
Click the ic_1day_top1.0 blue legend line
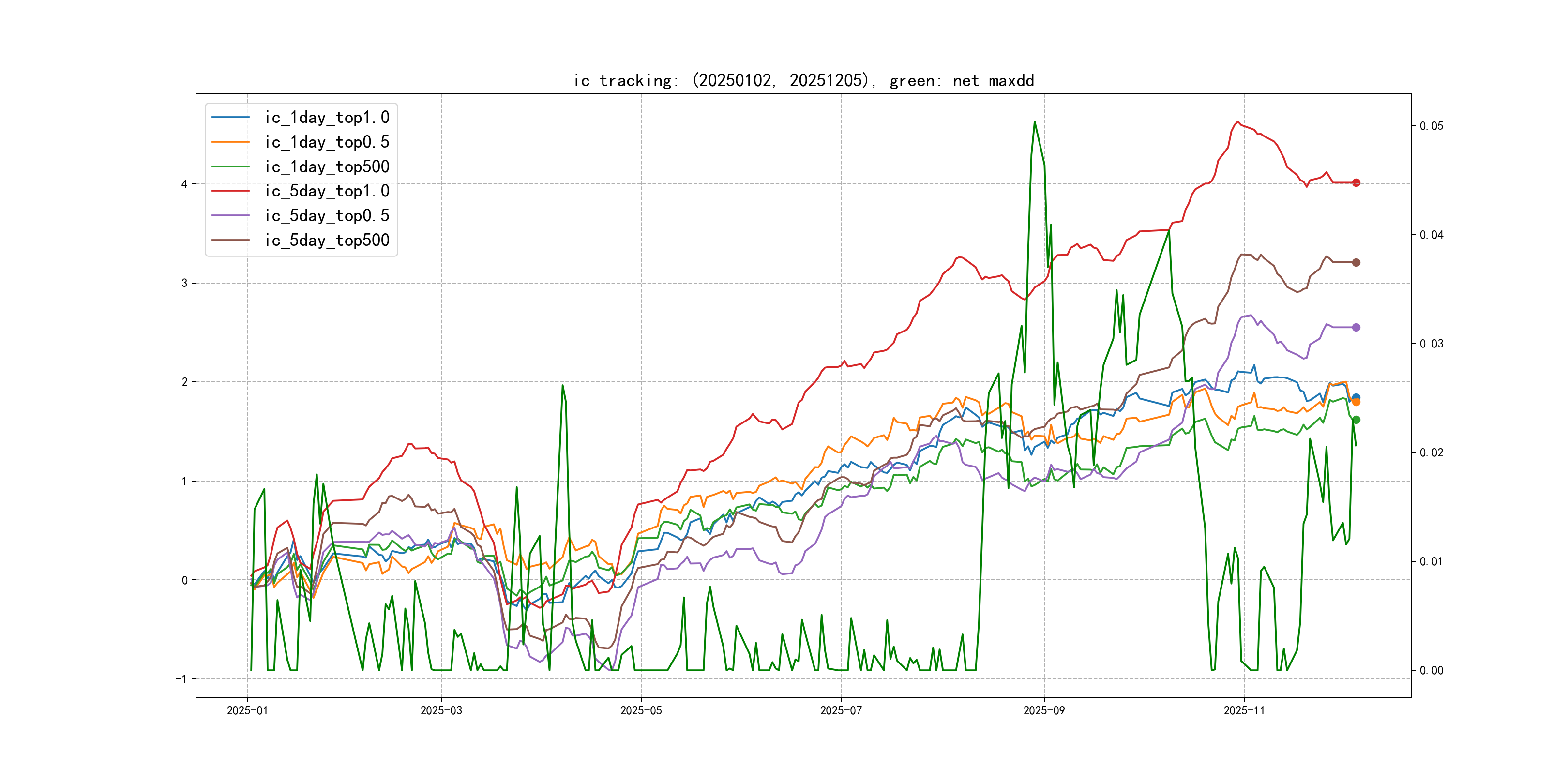[230, 118]
